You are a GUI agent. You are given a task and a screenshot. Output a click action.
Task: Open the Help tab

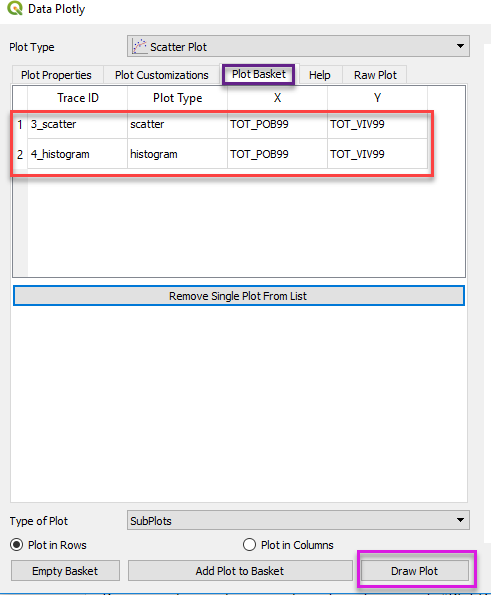click(319, 75)
